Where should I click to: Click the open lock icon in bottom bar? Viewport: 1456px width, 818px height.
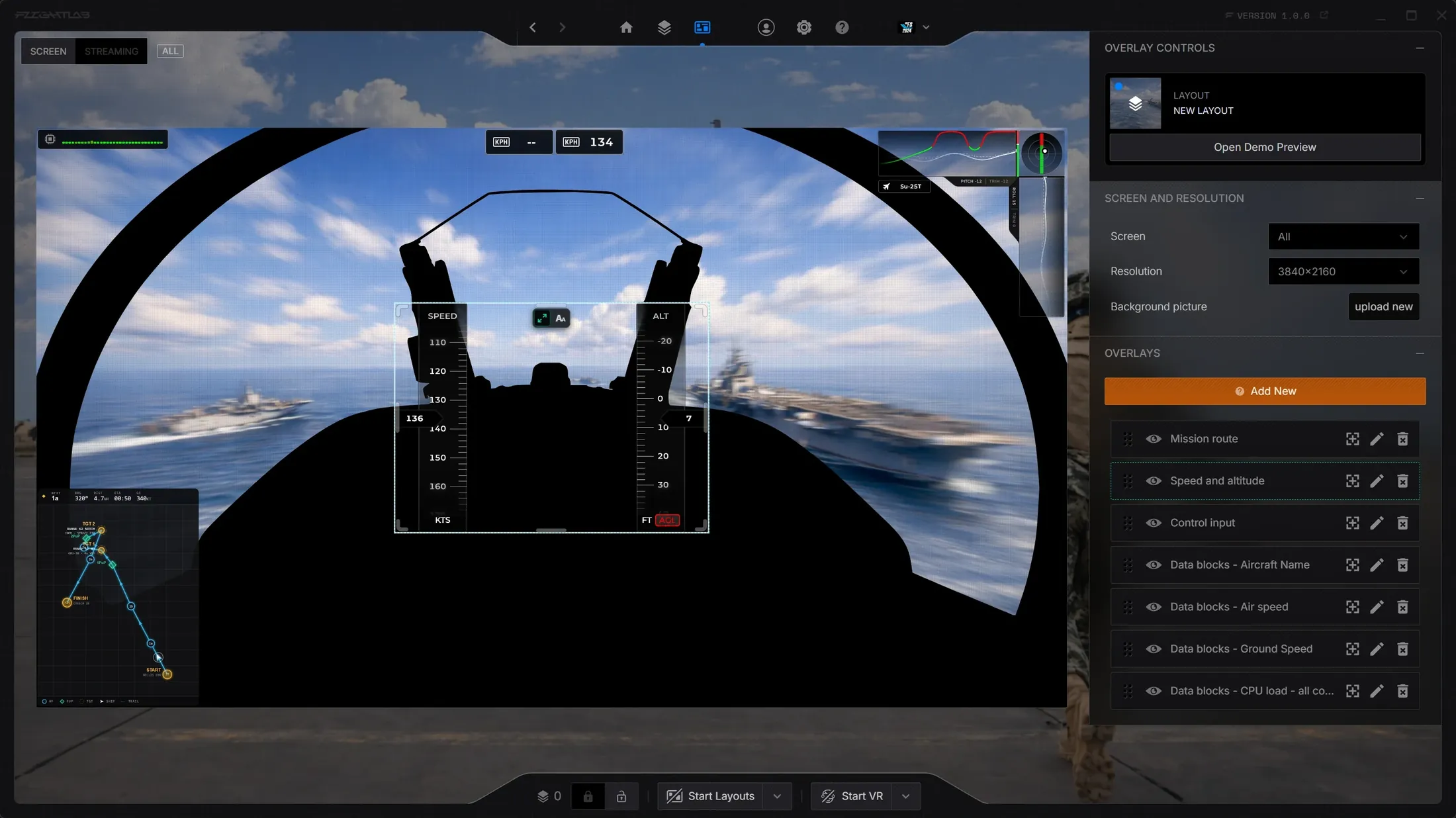click(x=621, y=796)
